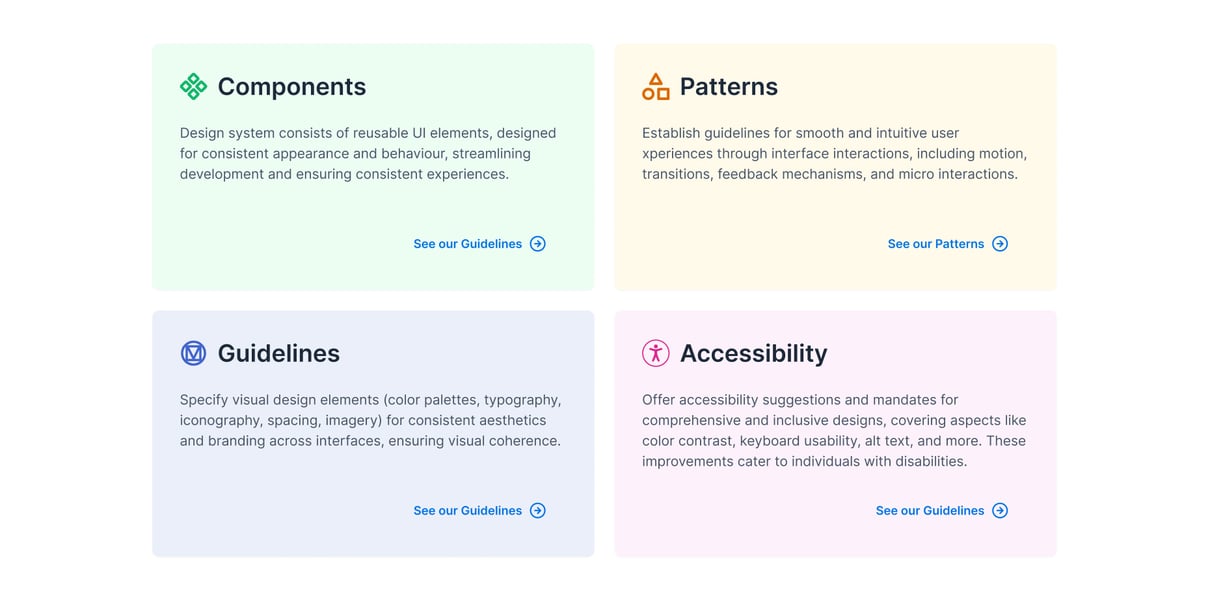Image resolution: width=1210 pixels, height=599 pixels.
Task: Click the orange Patterns triangle-square icon
Action: click(x=656, y=87)
